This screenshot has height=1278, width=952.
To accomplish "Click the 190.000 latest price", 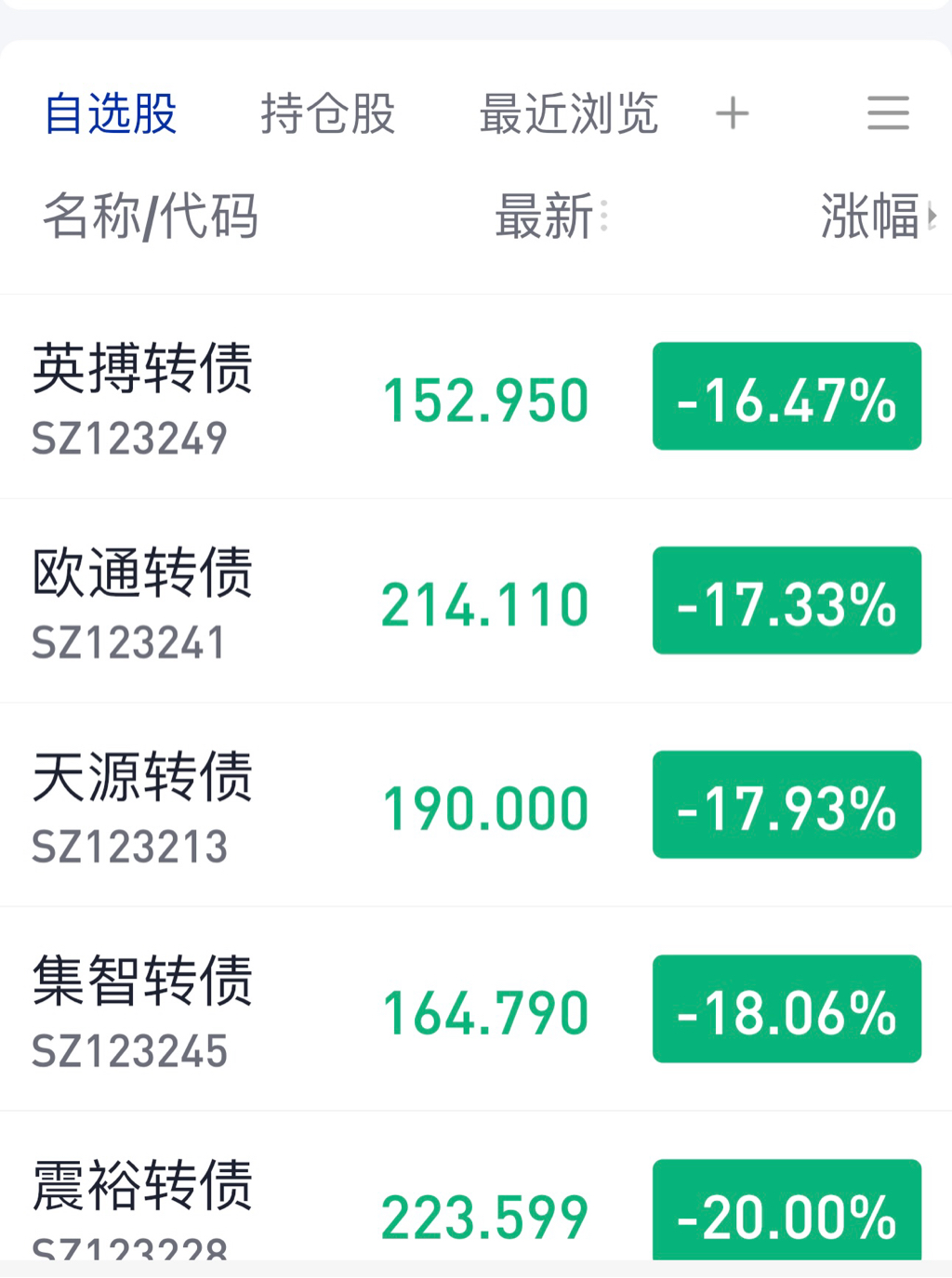I will tap(485, 809).
